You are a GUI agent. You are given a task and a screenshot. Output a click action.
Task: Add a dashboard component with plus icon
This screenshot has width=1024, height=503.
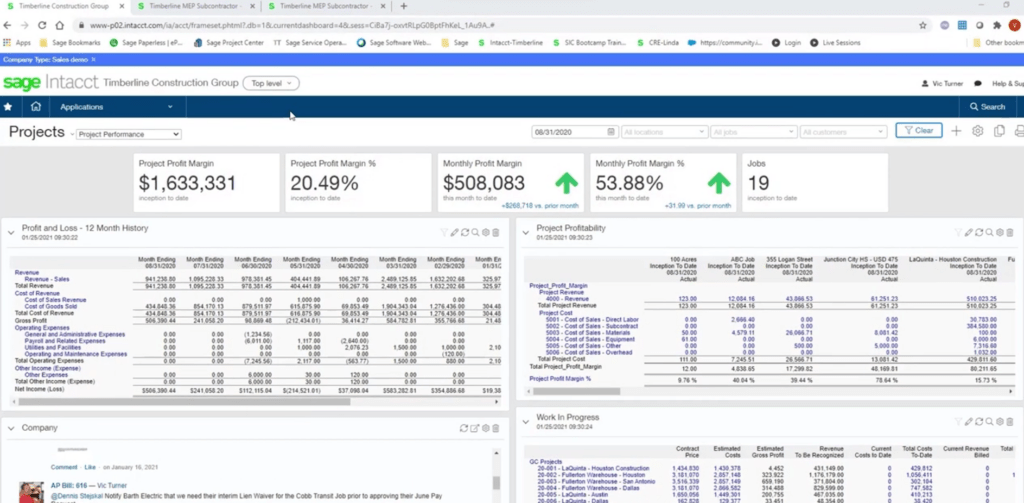[956, 131]
